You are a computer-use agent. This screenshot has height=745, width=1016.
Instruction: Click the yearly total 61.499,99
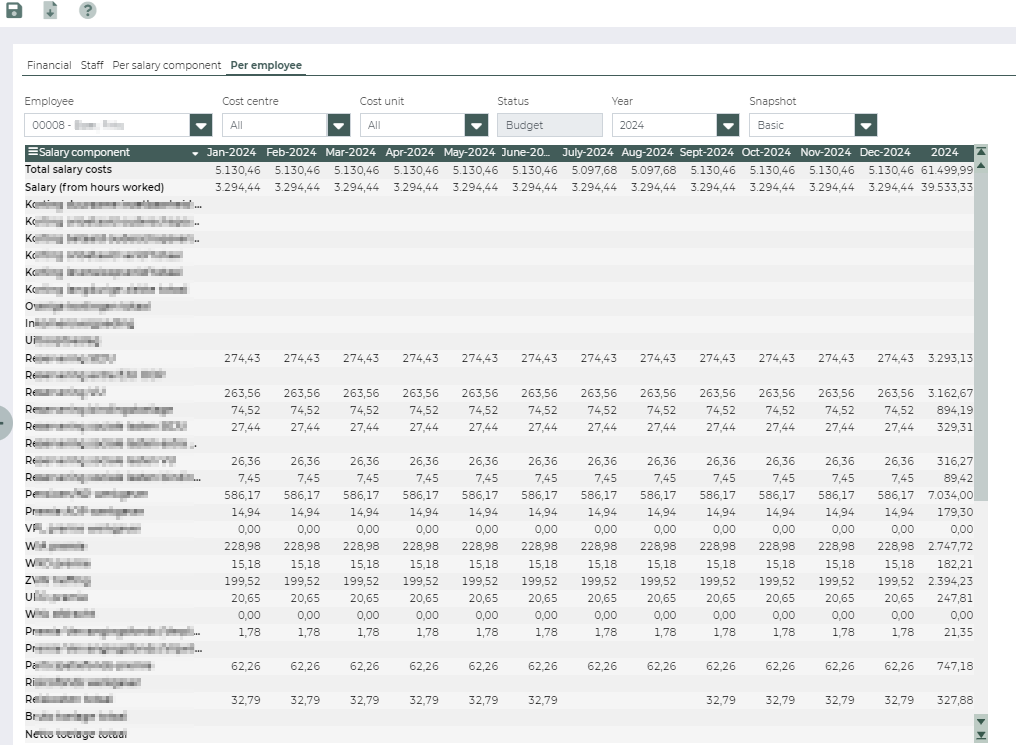(947, 170)
